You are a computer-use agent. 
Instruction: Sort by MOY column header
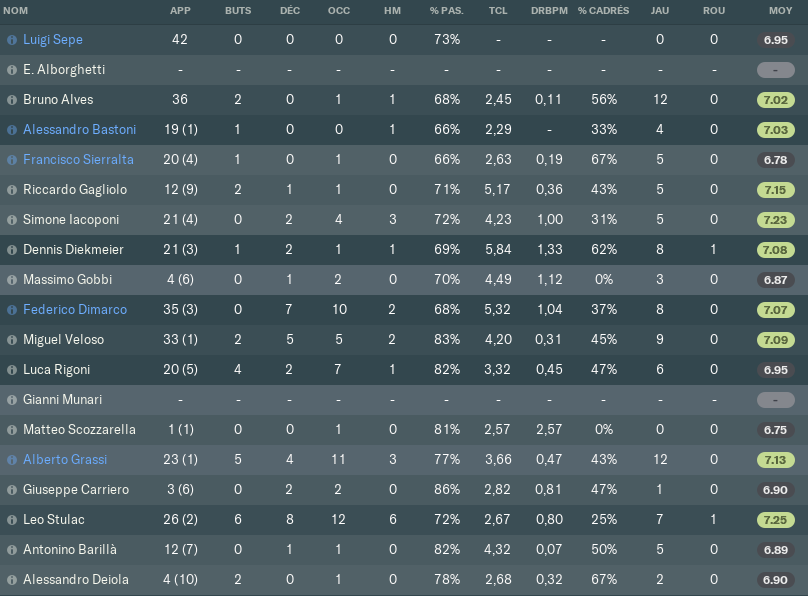780,11
